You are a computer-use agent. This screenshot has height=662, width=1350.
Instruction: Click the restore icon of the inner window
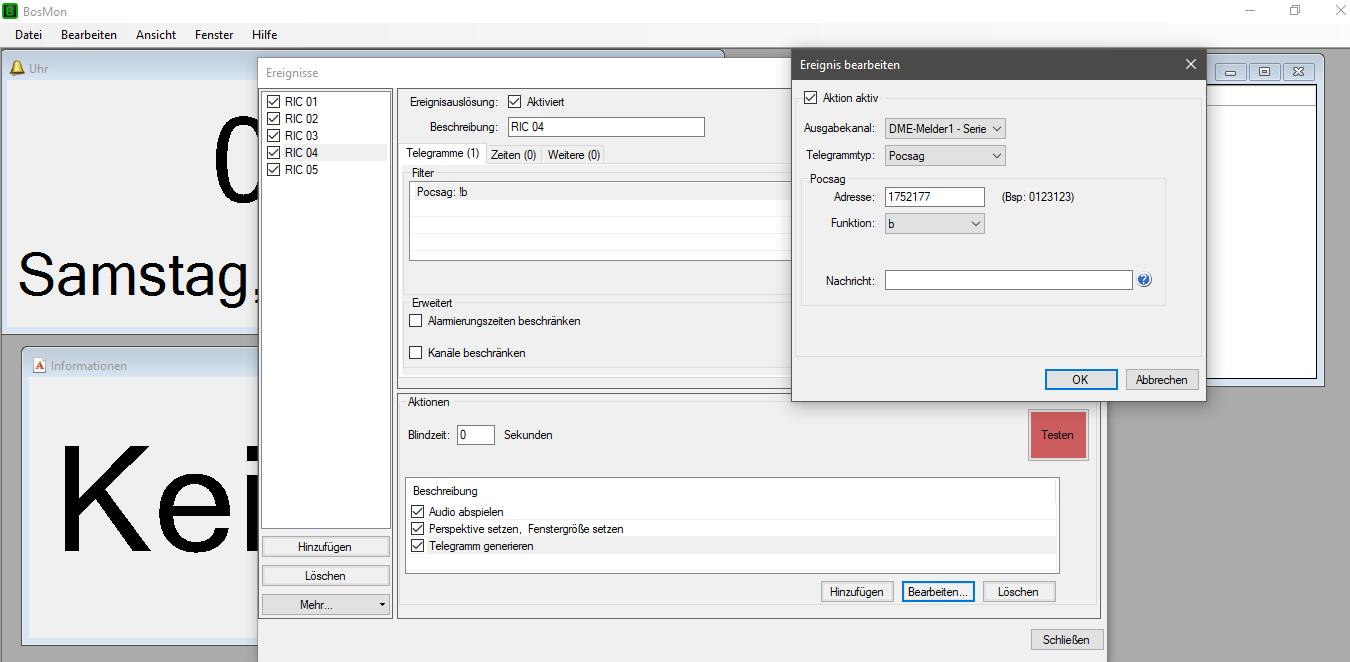[x=1265, y=72]
